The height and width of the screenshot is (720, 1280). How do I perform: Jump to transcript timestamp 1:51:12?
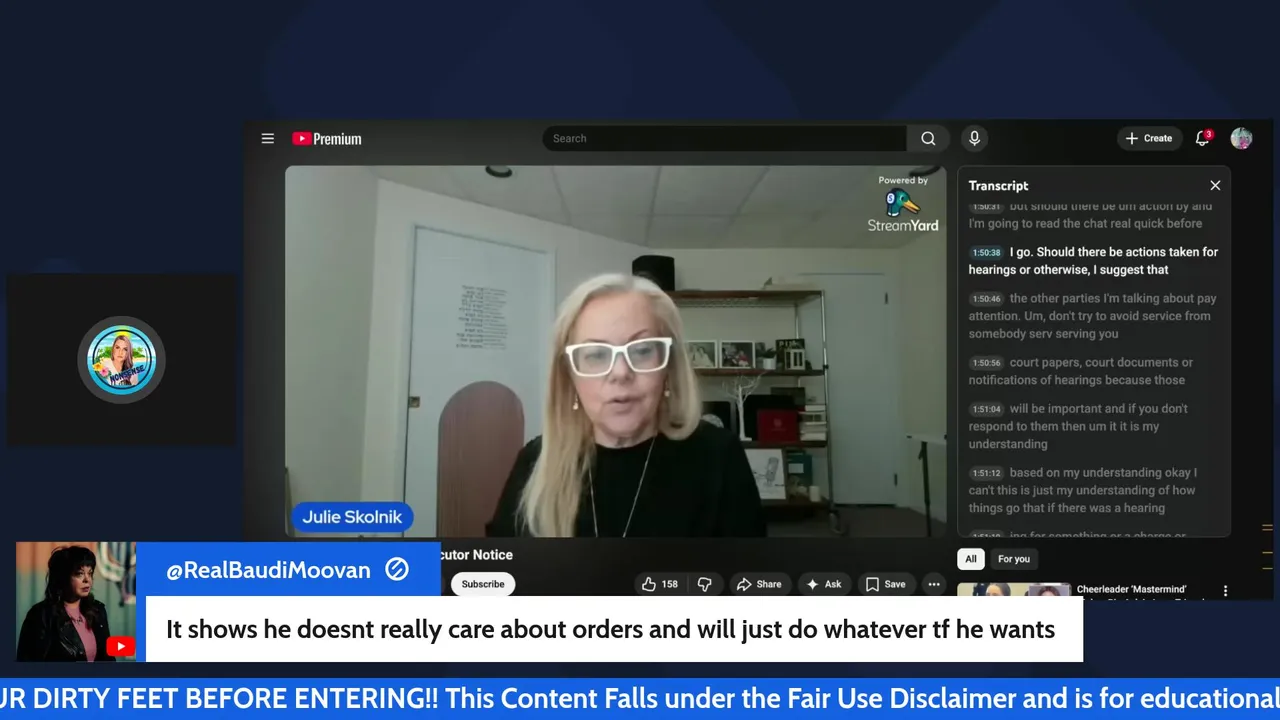tap(986, 473)
